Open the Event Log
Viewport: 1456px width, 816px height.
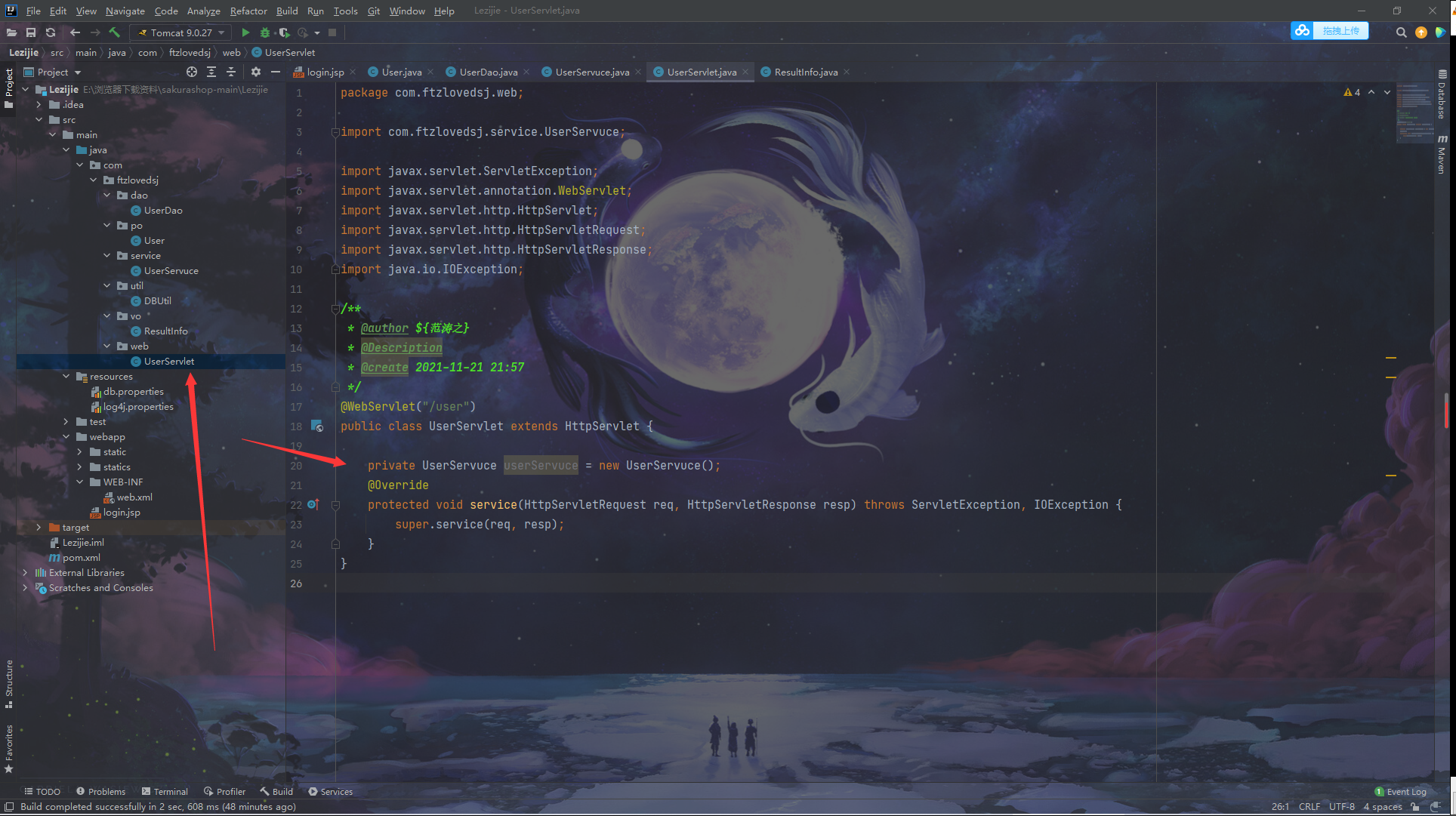tap(1401, 791)
